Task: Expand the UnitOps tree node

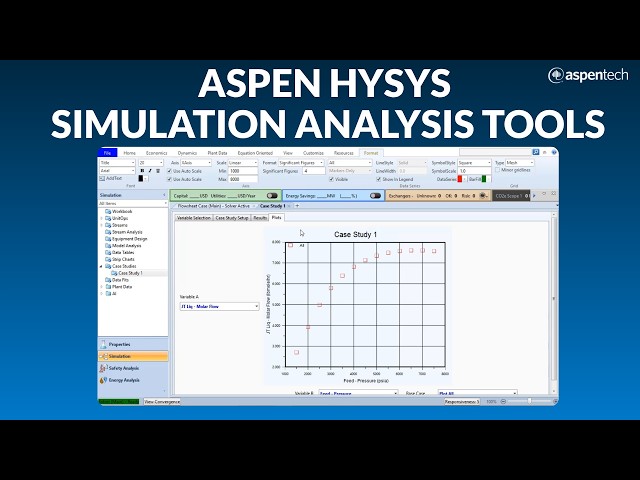Action: (x=101, y=218)
